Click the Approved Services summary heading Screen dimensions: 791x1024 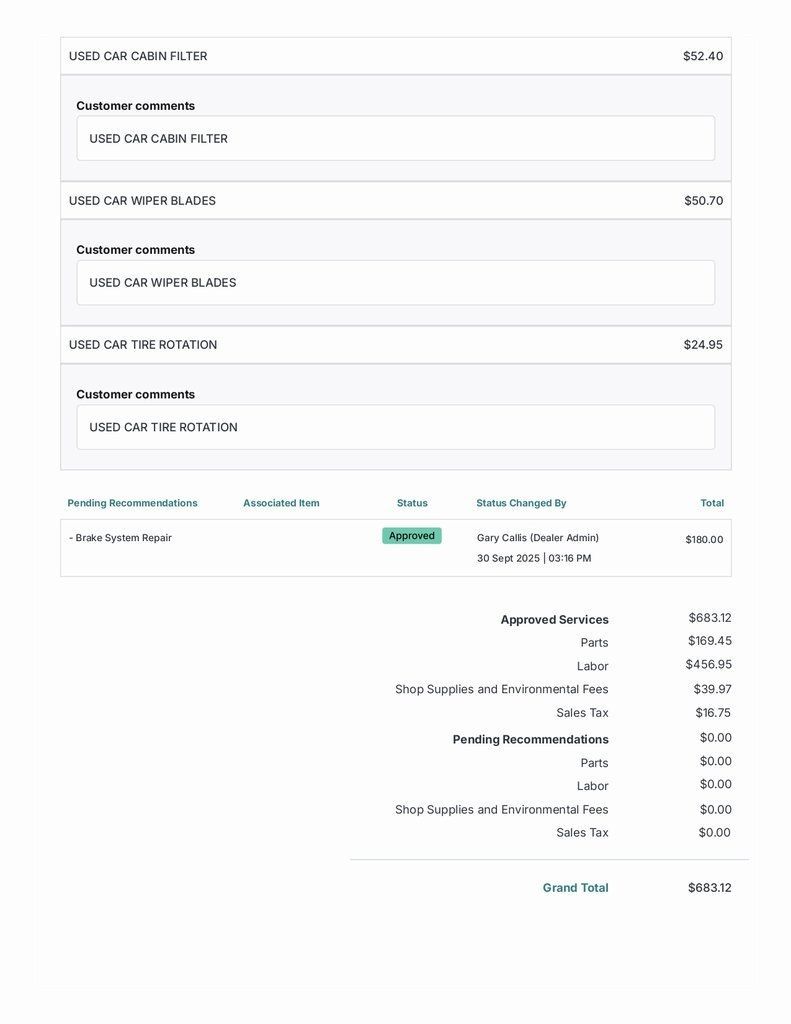(554, 620)
